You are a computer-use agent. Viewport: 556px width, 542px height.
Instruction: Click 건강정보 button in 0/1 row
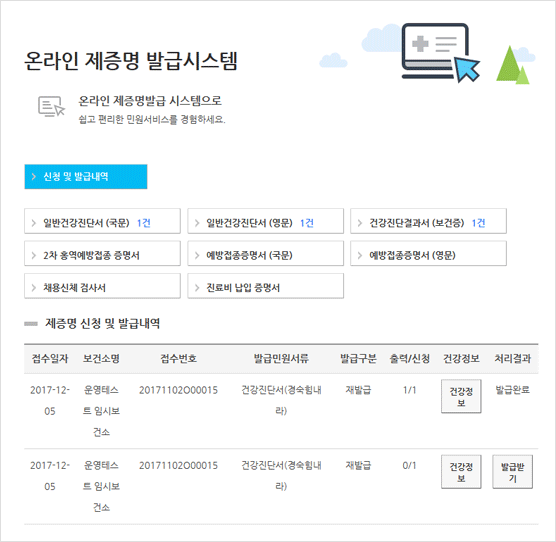tap(461, 472)
